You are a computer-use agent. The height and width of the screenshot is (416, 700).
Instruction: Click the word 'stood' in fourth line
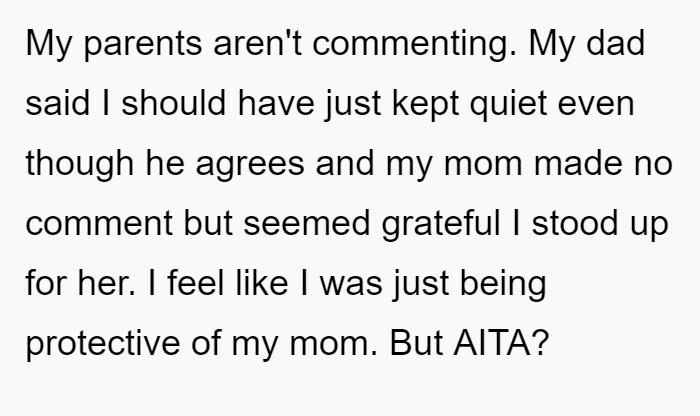click(575, 223)
